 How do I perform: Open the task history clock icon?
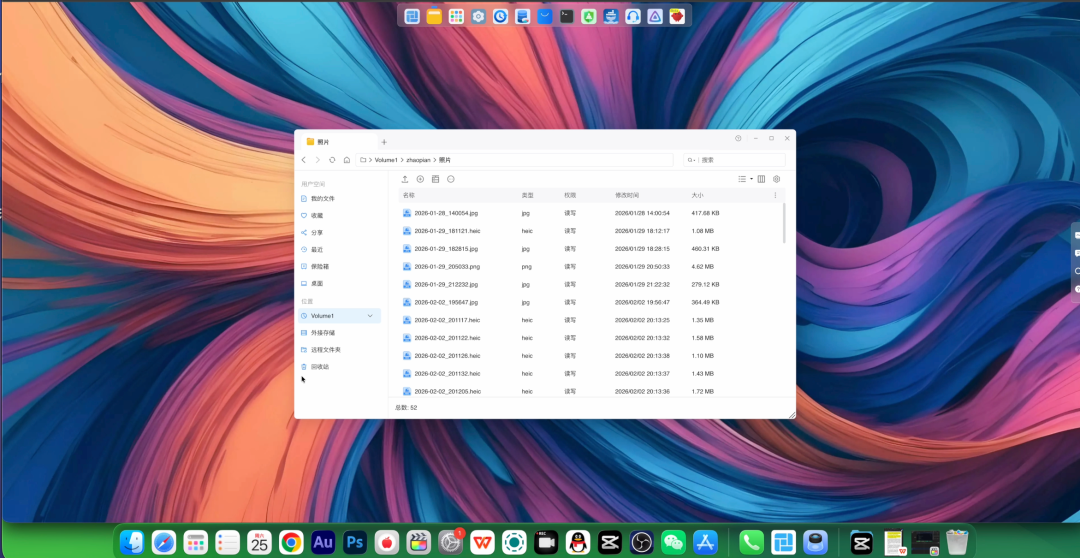(738, 138)
